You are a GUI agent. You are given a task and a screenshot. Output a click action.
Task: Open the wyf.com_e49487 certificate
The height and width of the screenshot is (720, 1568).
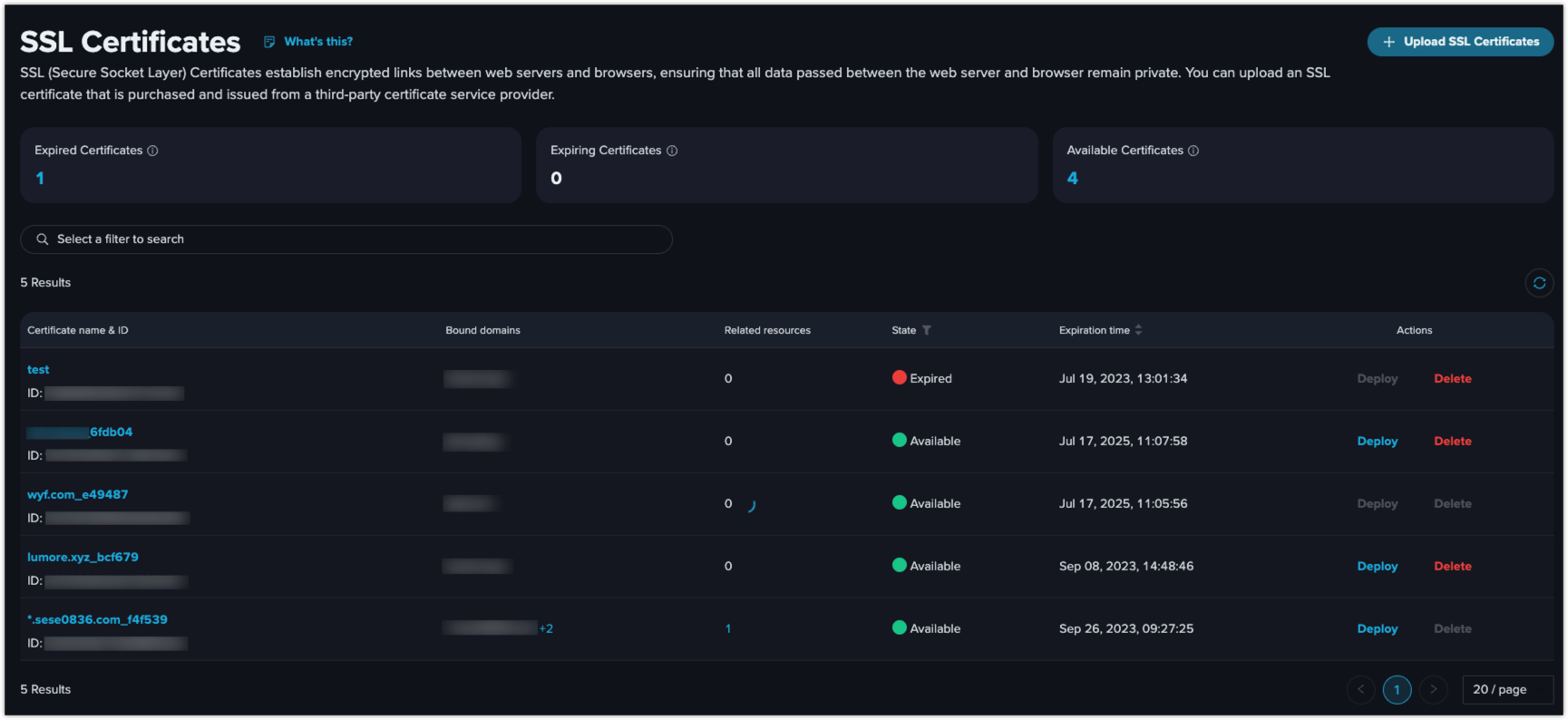[x=78, y=494]
